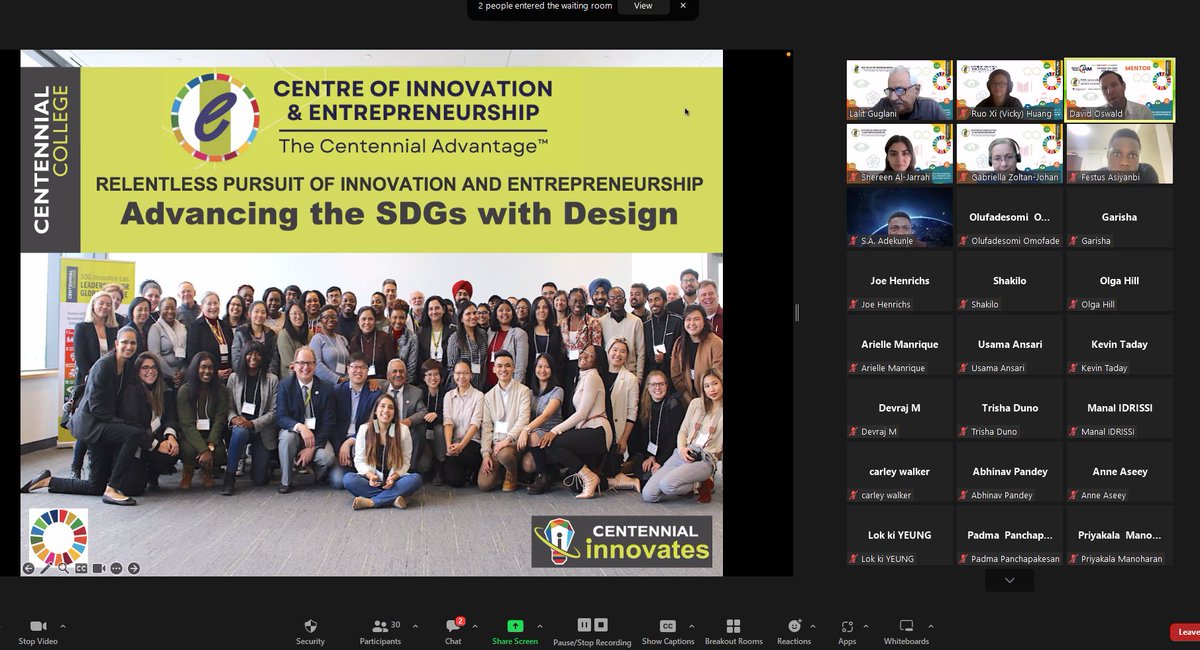Open the Apps panel
The image size is (1200, 650).
pyautogui.click(x=847, y=631)
